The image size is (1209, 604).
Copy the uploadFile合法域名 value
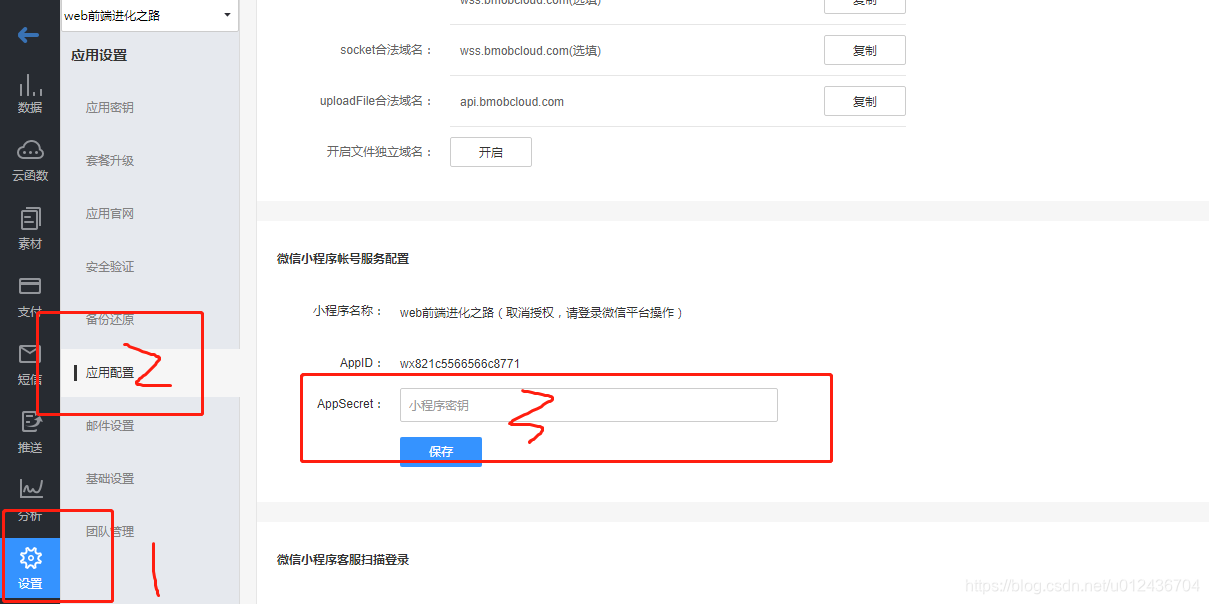pos(865,101)
